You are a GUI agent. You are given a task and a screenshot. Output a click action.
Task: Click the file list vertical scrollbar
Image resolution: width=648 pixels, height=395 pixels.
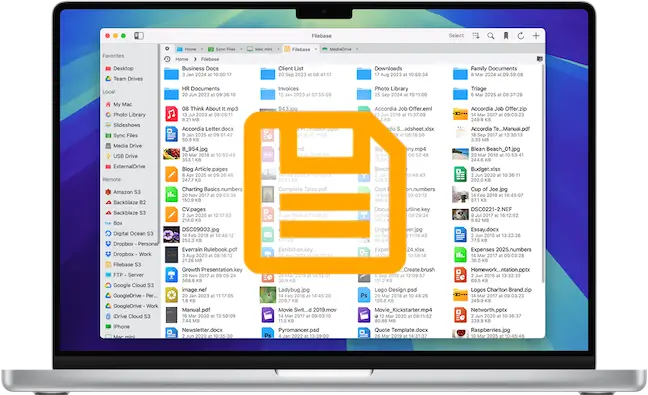[x=543, y=174]
